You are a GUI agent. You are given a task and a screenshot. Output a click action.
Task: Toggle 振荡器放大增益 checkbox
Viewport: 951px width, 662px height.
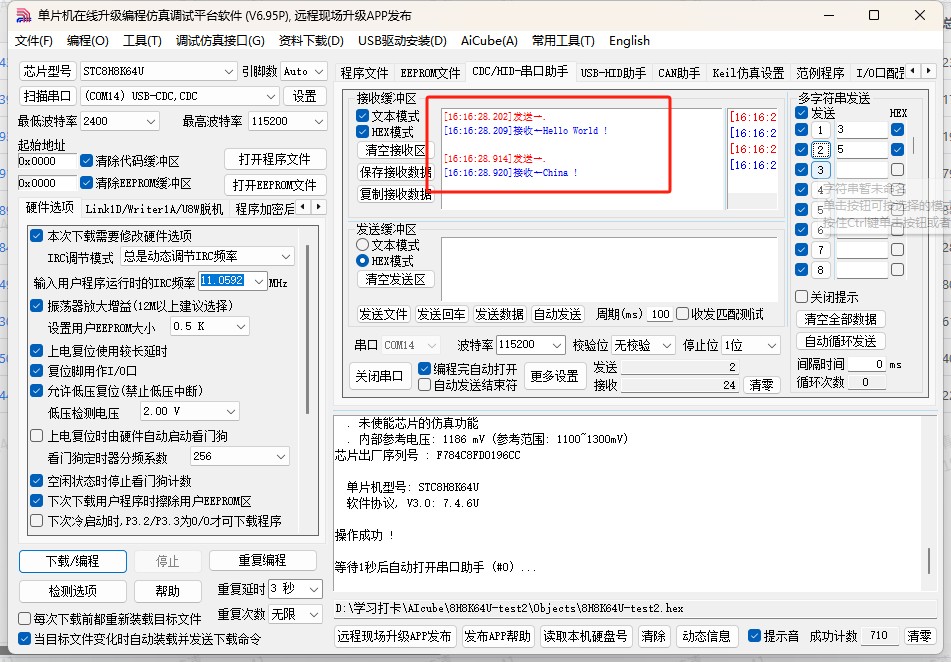click(36, 305)
